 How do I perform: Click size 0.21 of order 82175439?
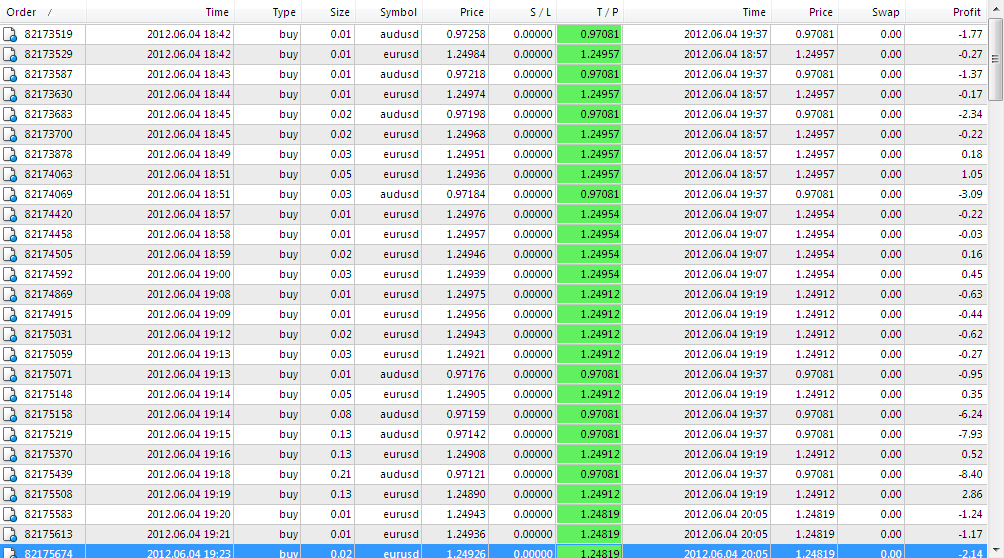[341, 474]
